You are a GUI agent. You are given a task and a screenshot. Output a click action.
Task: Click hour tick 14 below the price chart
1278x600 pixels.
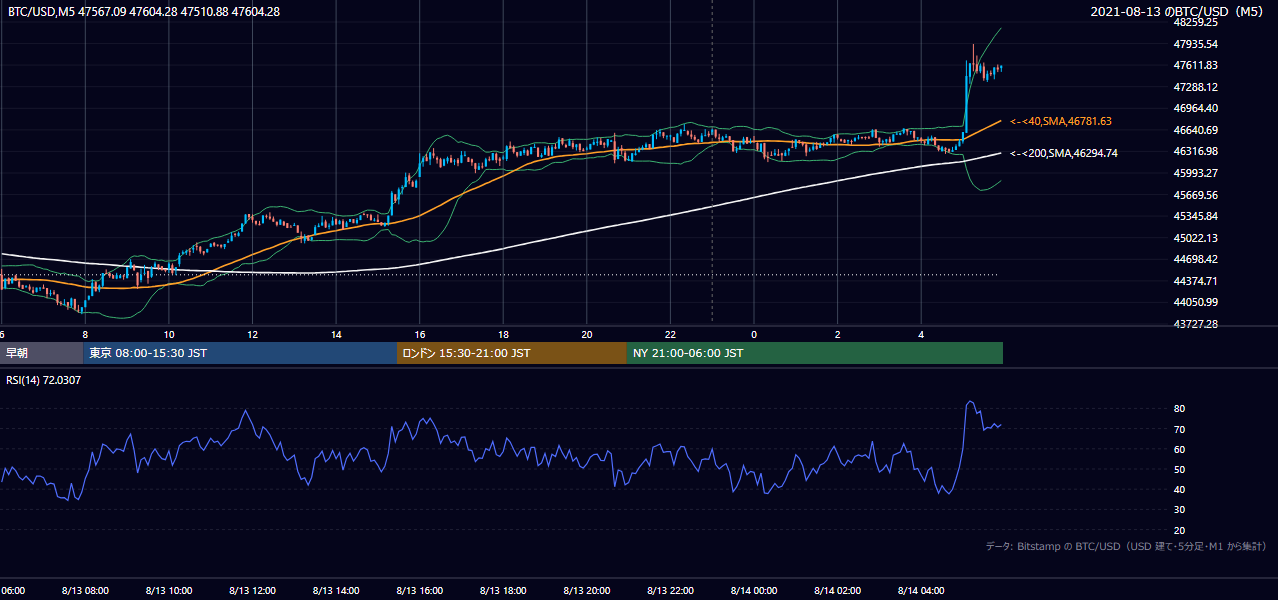[336, 334]
